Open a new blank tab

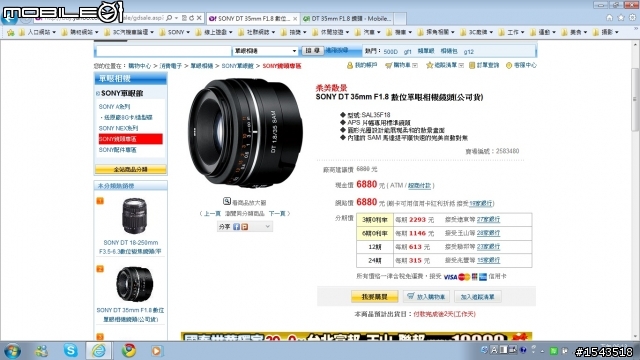(x=400, y=18)
